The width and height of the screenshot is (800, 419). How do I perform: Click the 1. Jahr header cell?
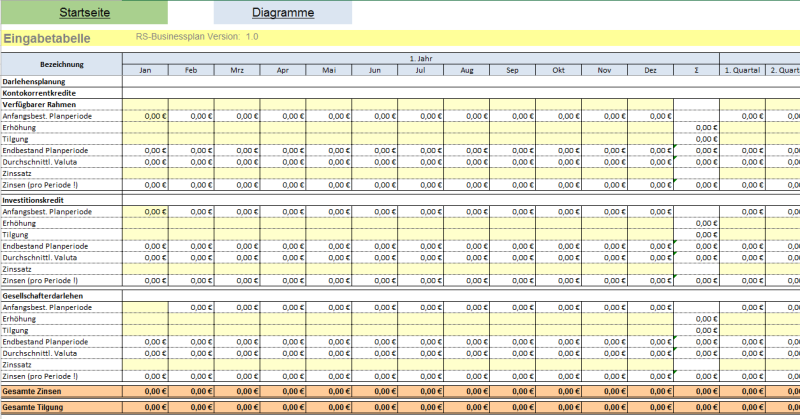421,59
